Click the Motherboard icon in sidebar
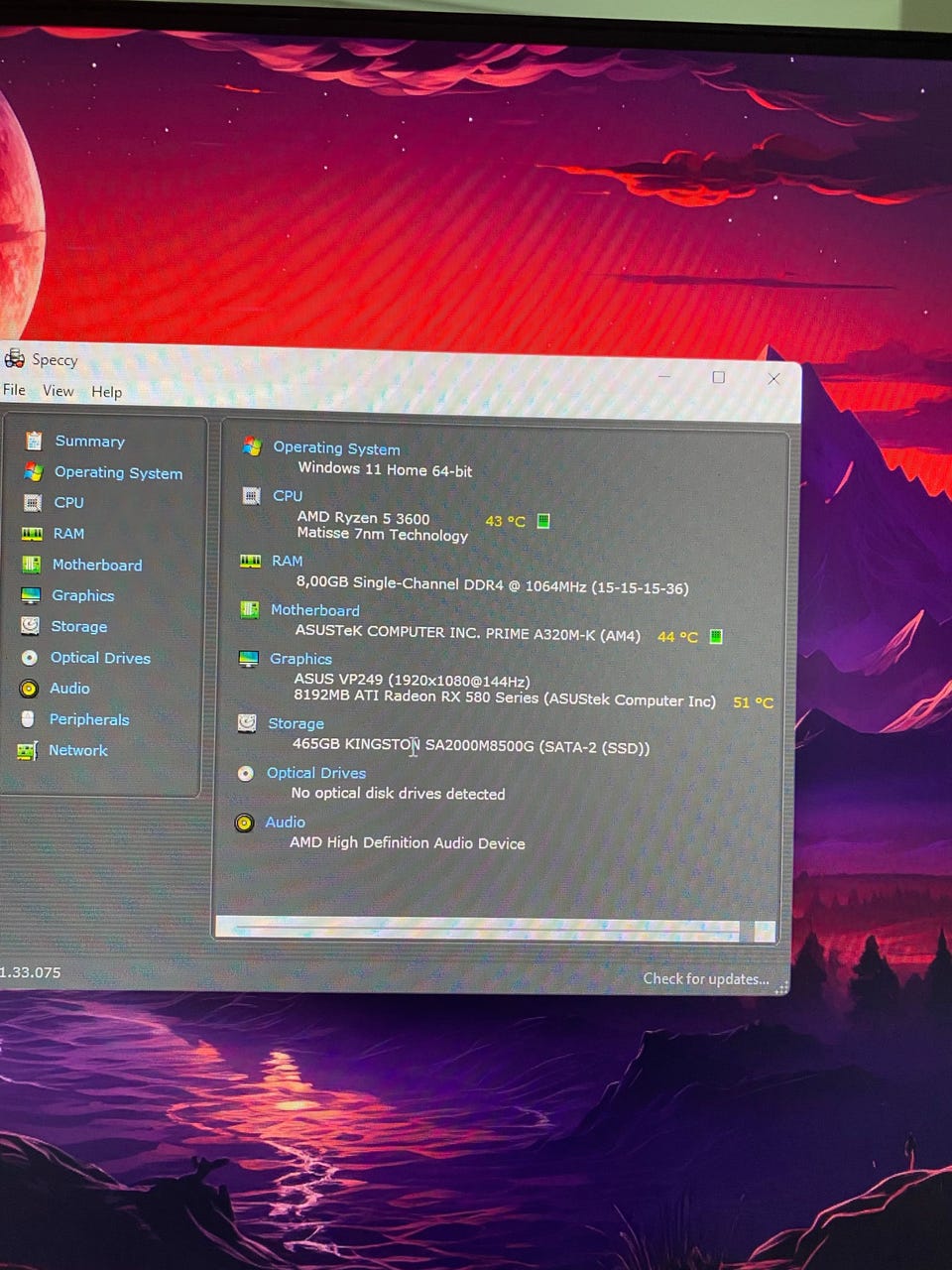 point(32,564)
